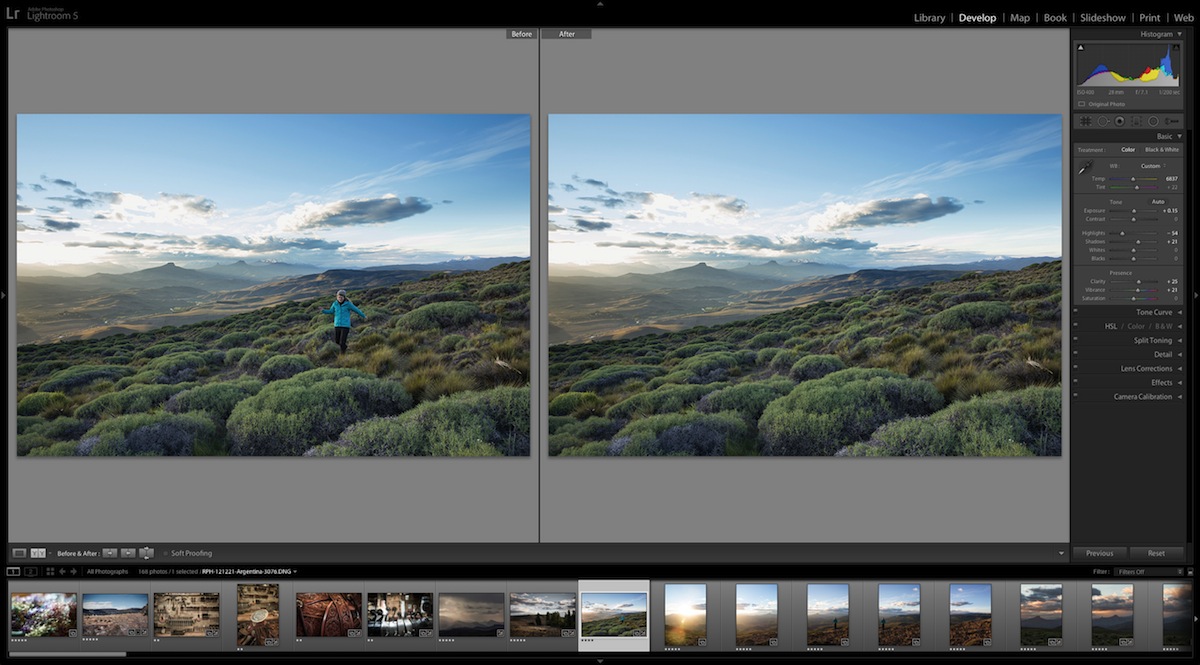This screenshot has width=1200, height=665.
Task: Open toolbar content menu triangle
Action: click(x=1062, y=553)
